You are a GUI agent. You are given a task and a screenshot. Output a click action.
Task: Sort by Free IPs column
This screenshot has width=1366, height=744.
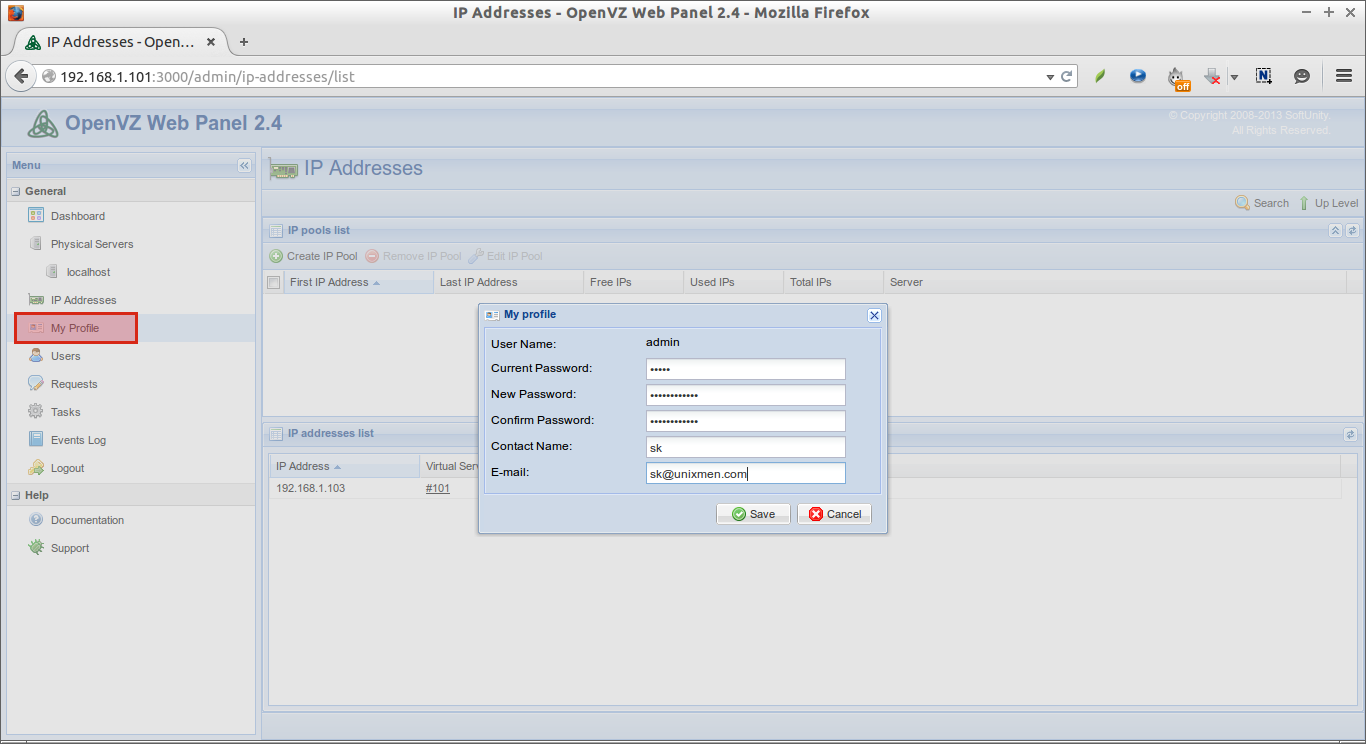(x=633, y=282)
